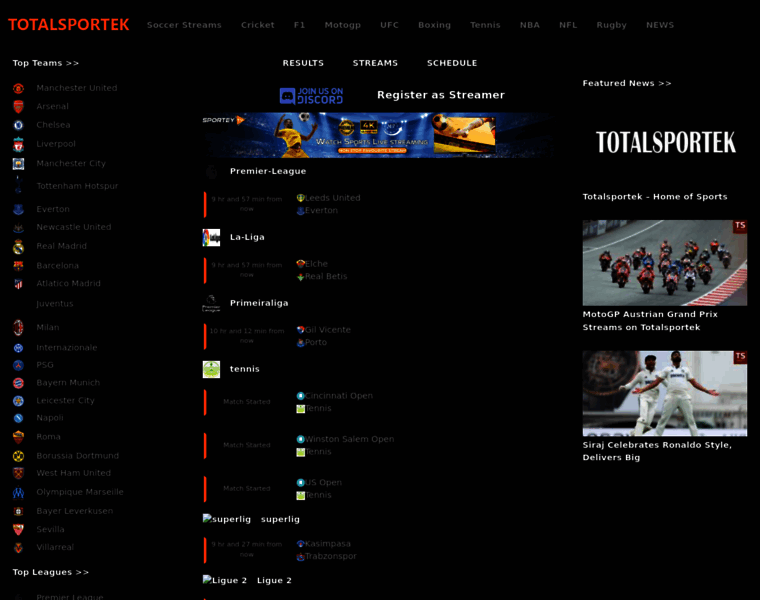Click the Manchester City crest icon

[x=18, y=164]
